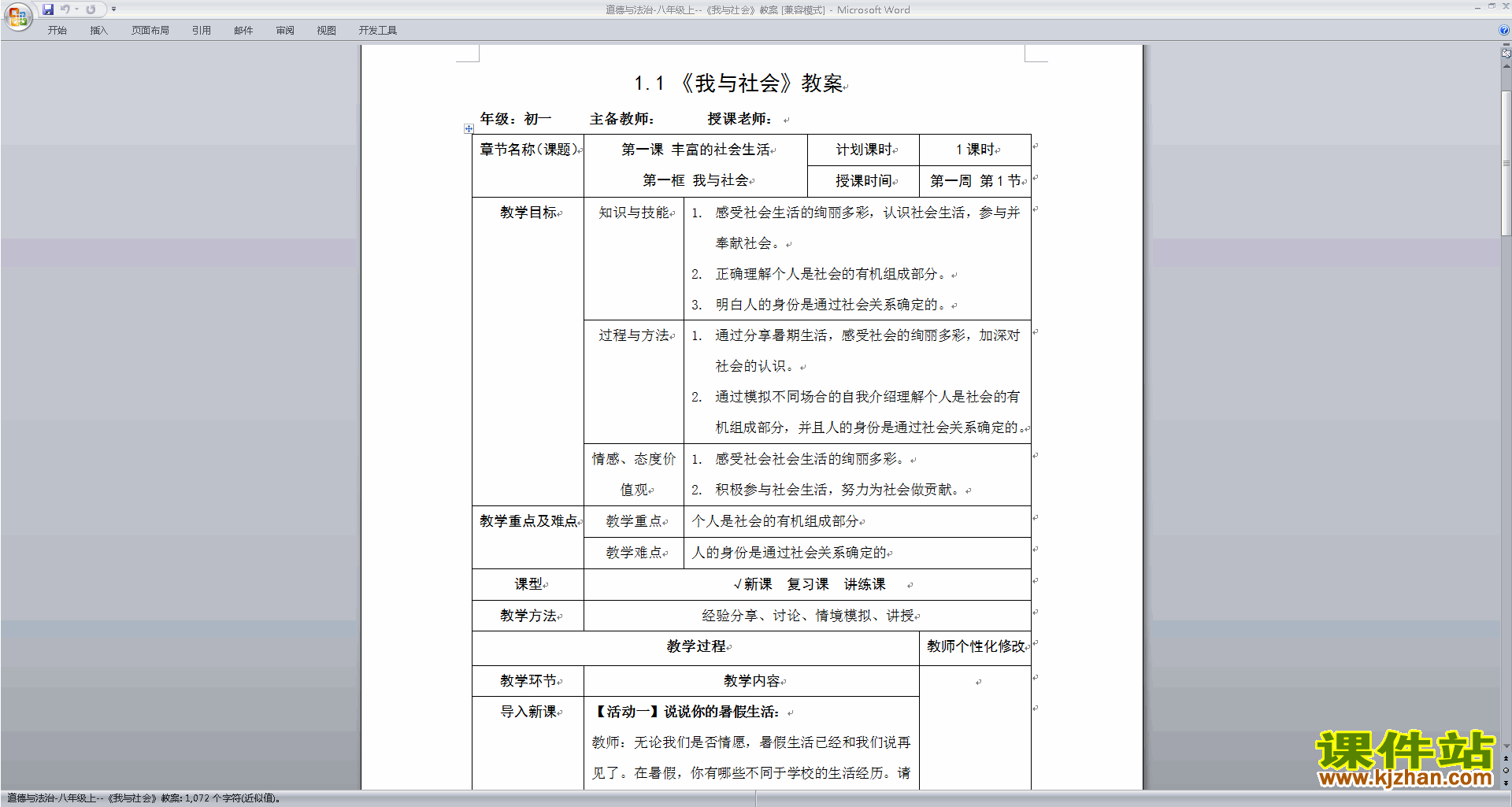
Task: Click the Select Browse Object round button
Action: pyautogui.click(x=1506, y=771)
